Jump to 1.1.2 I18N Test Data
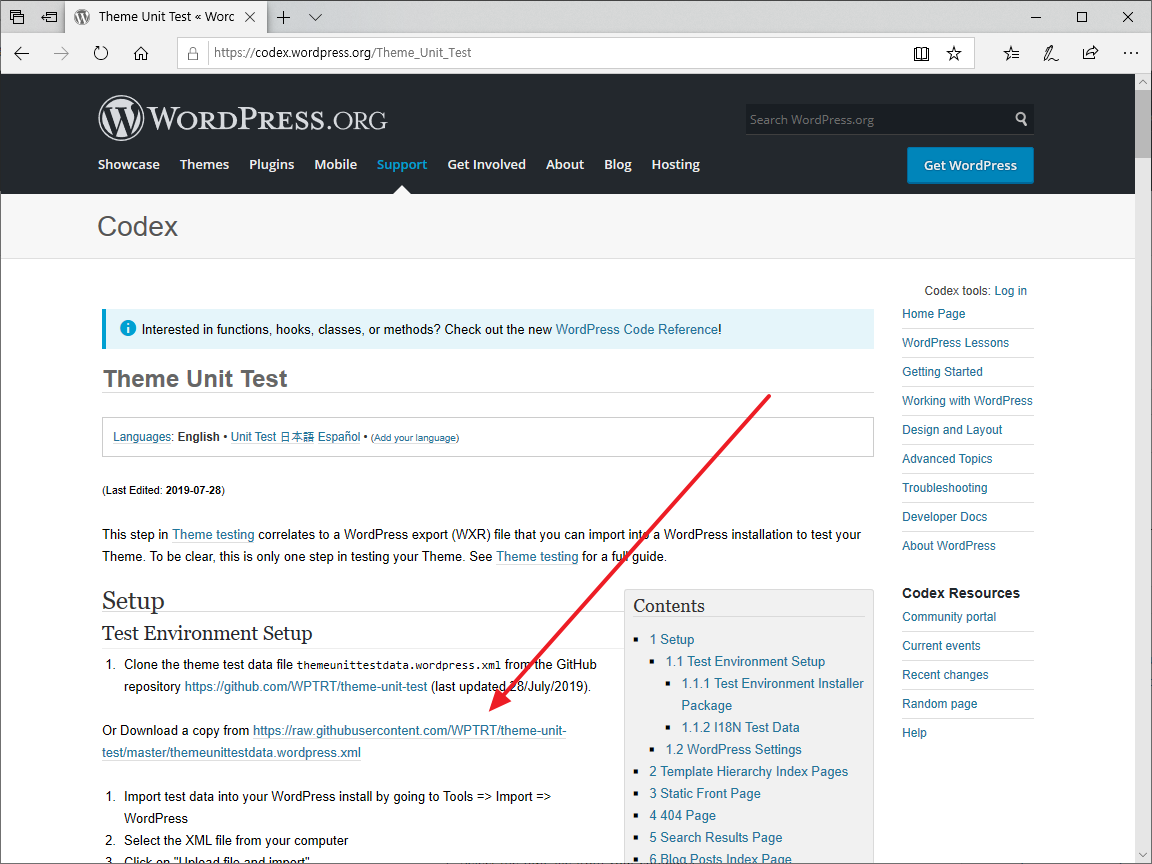The width and height of the screenshot is (1152, 864). pyautogui.click(x=740, y=728)
